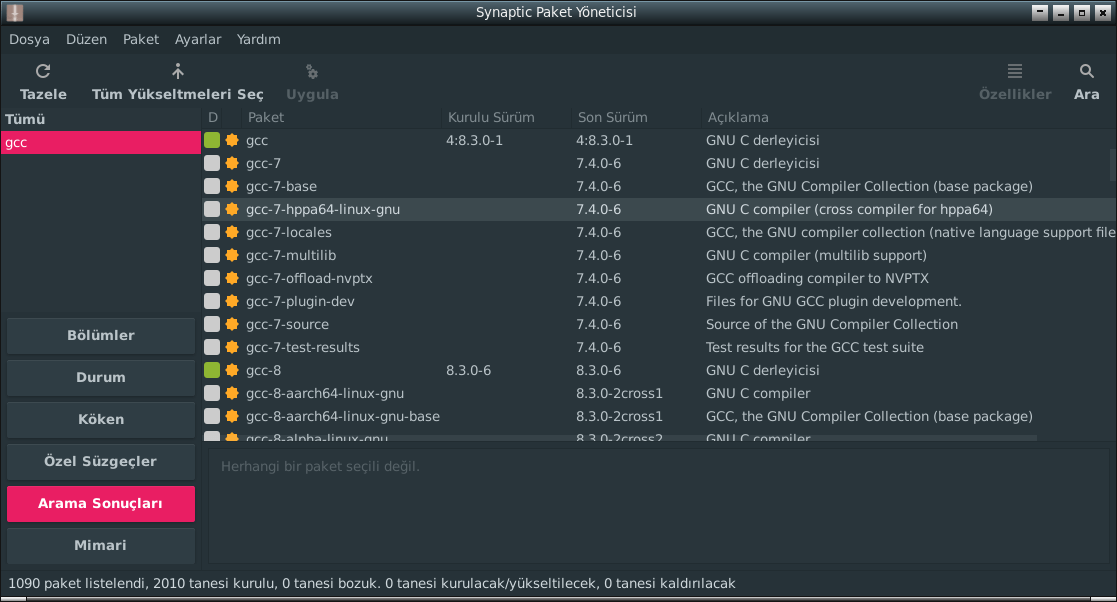This screenshot has width=1117, height=602.
Task: Open the Ayarlar menu
Action: pyautogui.click(x=198, y=40)
